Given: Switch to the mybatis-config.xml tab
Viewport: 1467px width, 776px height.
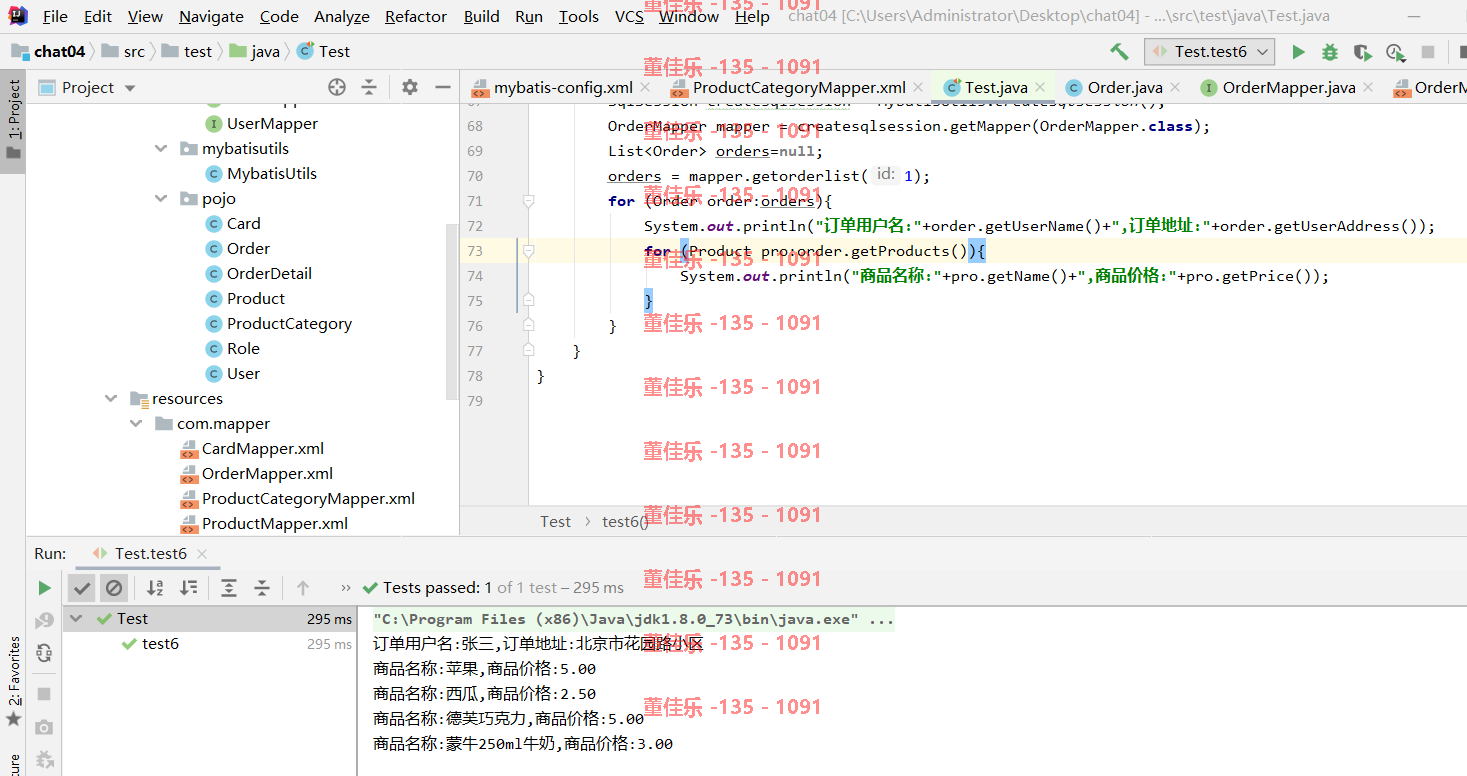Looking at the screenshot, I should tap(563, 88).
